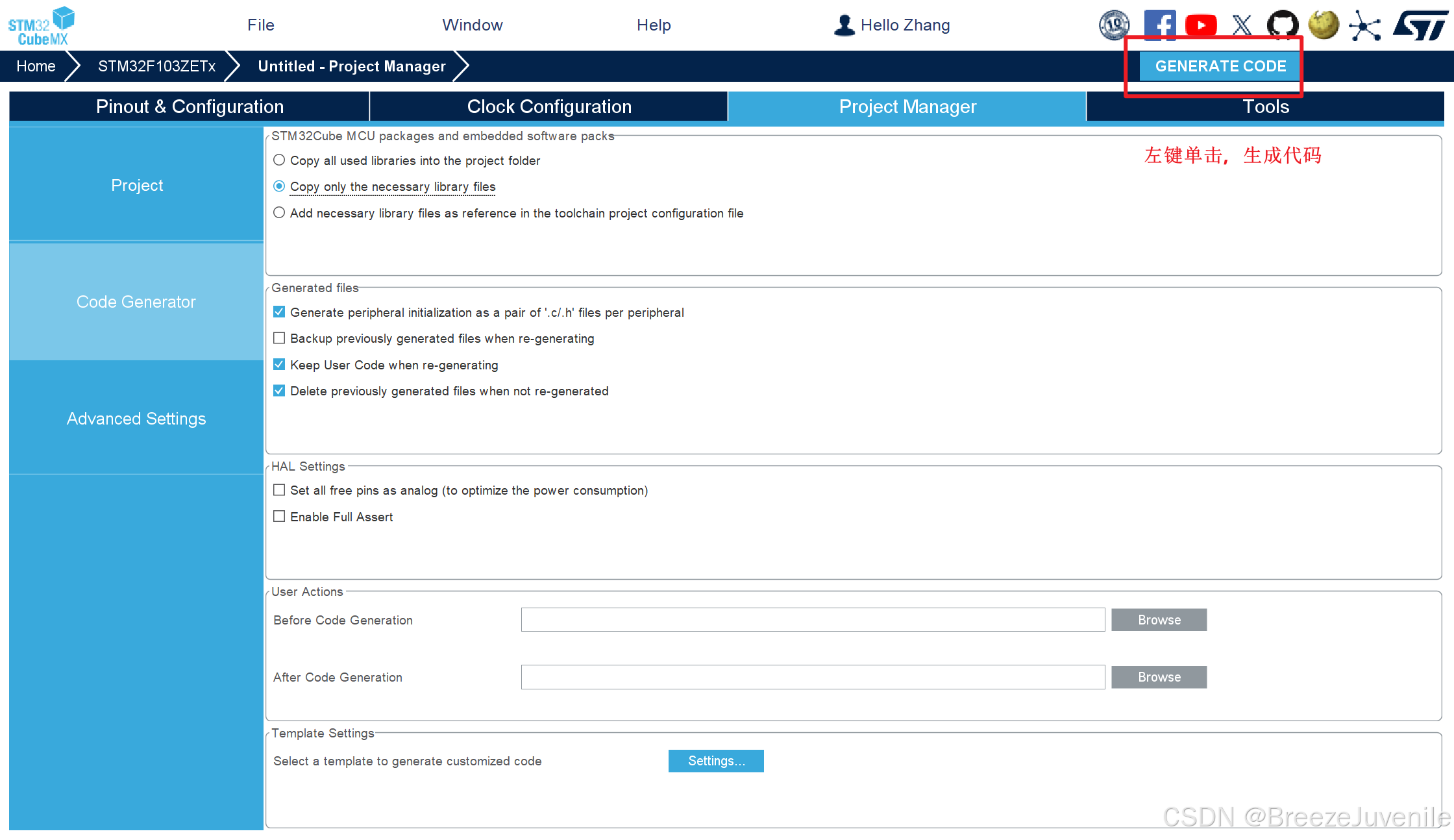Open template Settings... button

(x=716, y=761)
